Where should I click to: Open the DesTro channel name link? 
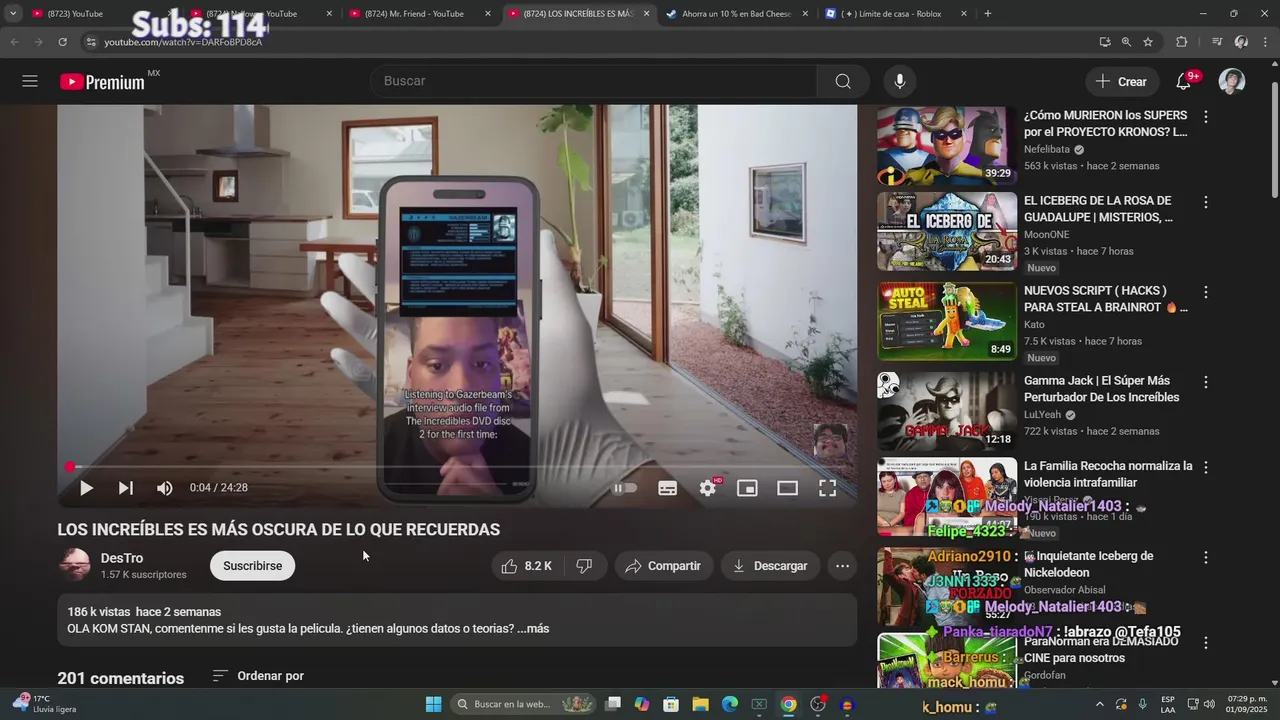122,558
